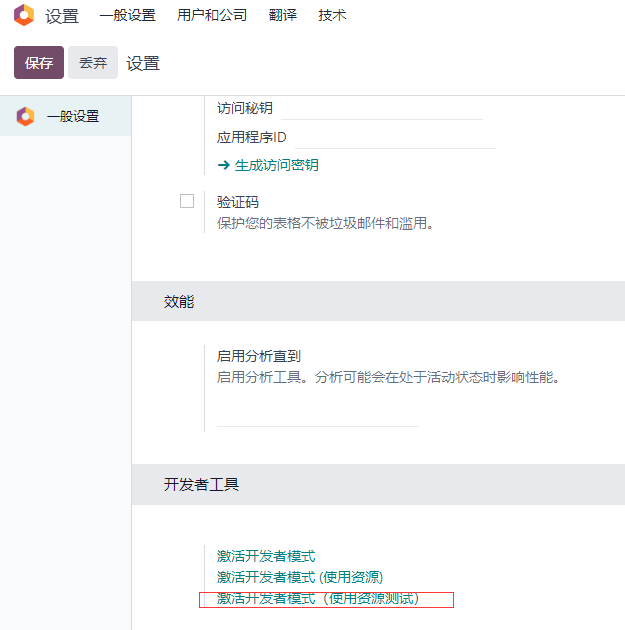Image resolution: width=625 pixels, height=630 pixels.
Task: Click the 启用分析直到 date field
Action: click(x=318, y=415)
